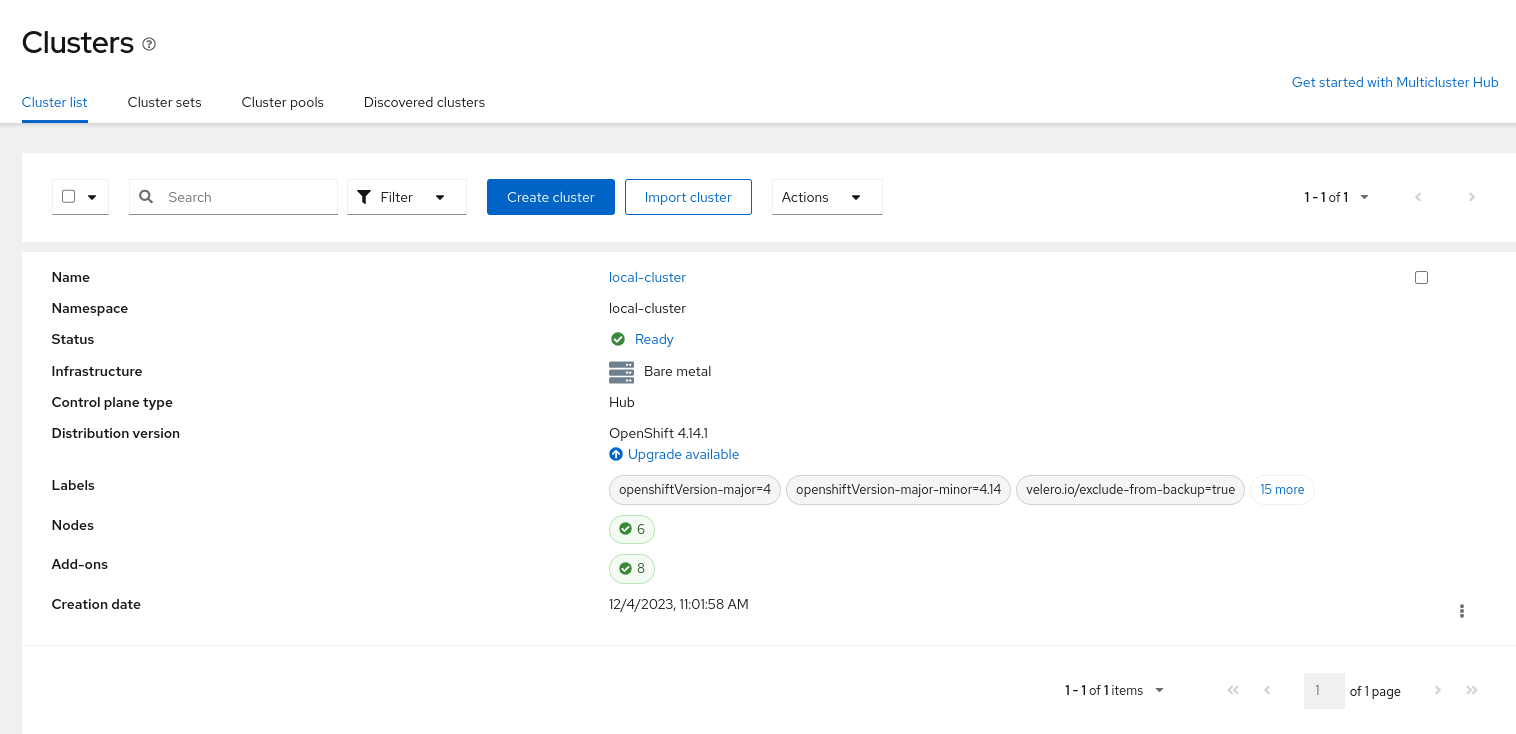Screen dimensions: 1516x734
Task: Click the 'OpenShift 4.14.1' distribution version text
Action: pos(659,433)
